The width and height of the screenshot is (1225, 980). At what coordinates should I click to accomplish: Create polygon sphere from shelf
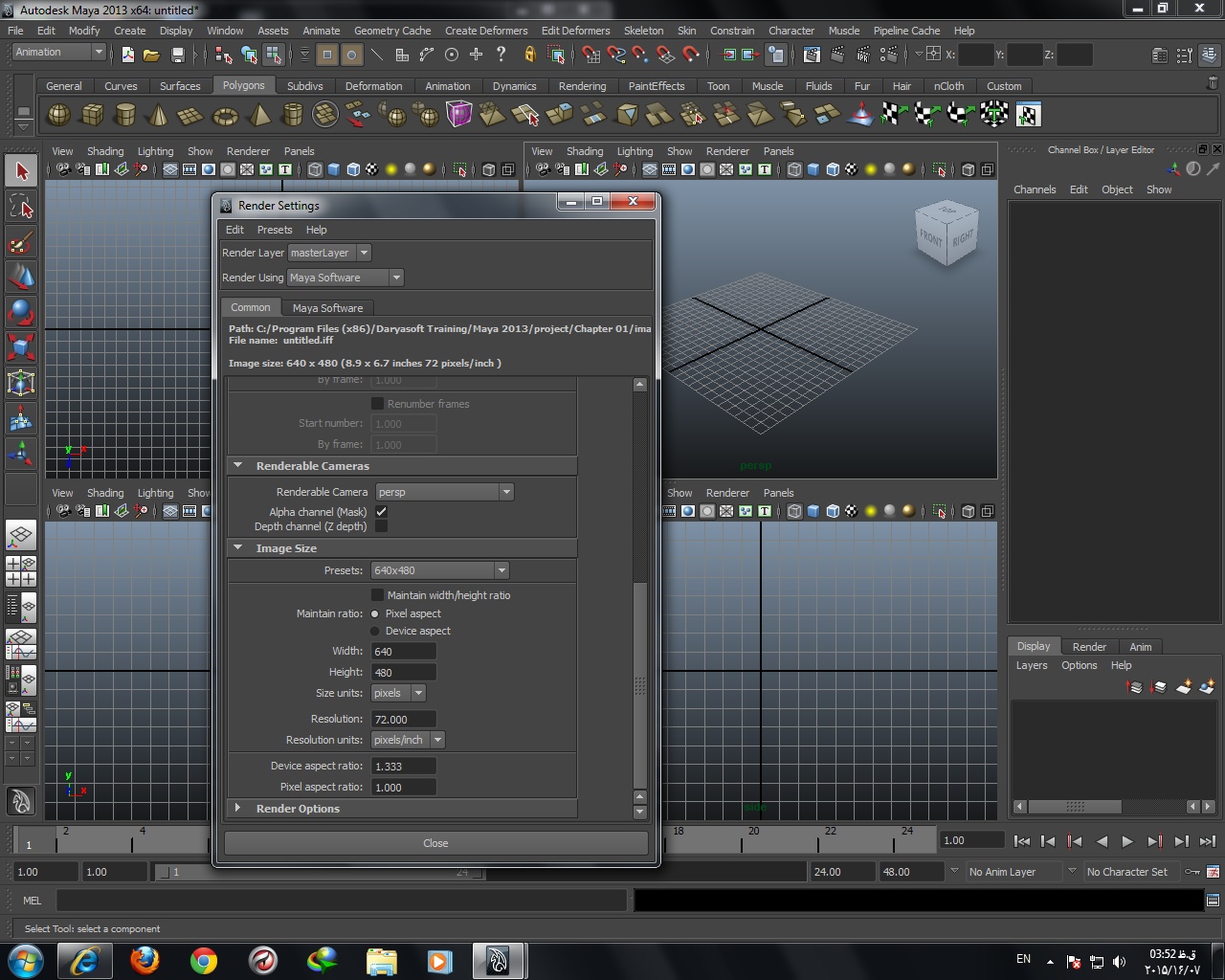[59, 115]
